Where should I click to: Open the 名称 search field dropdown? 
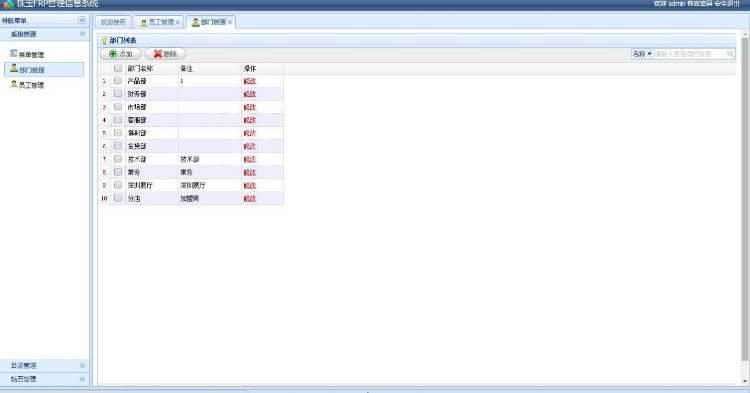pyautogui.click(x=642, y=54)
